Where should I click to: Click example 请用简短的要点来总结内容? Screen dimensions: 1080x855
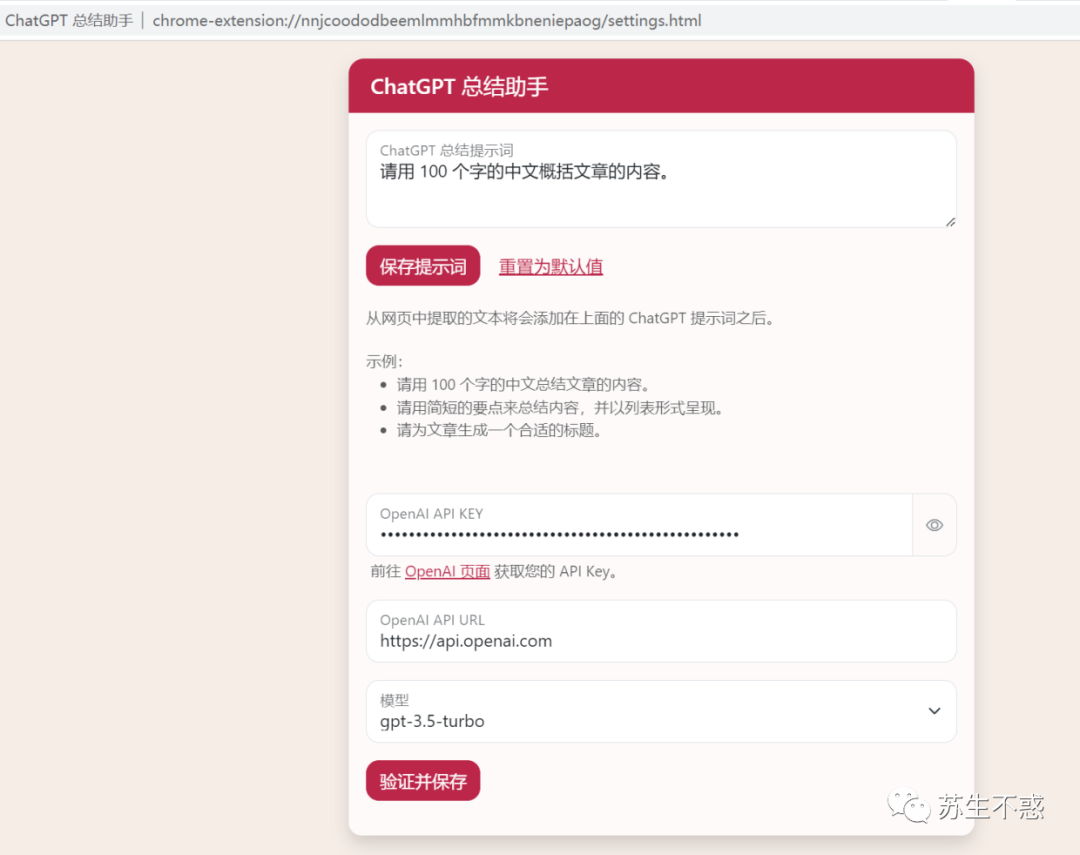point(559,408)
